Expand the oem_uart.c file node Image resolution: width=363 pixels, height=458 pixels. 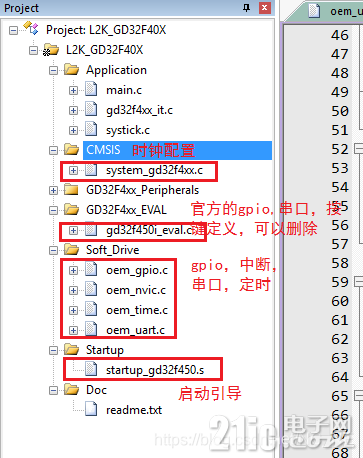(73, 330)
